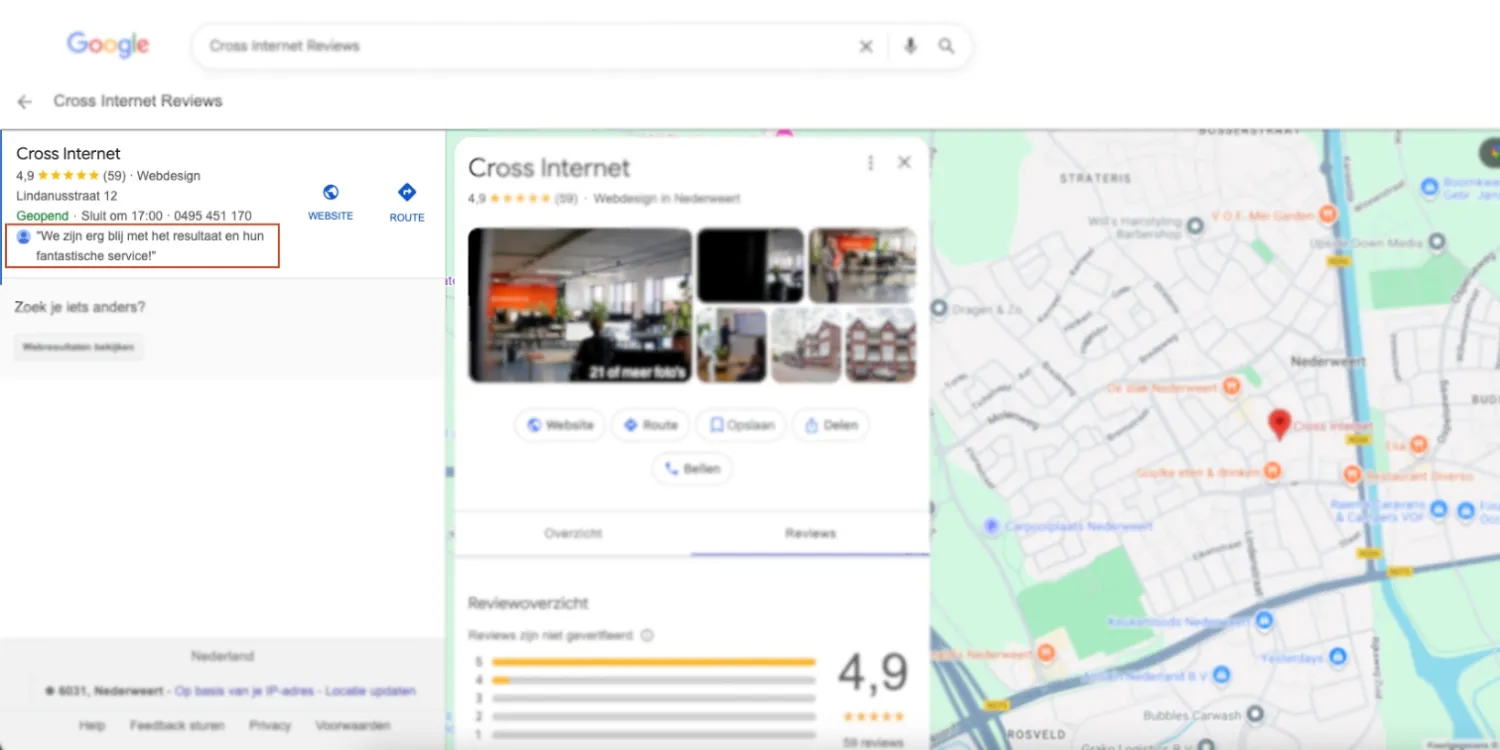Clear the search box with X icon
The image size is (1500, 750).
click(x=866, y=47)
